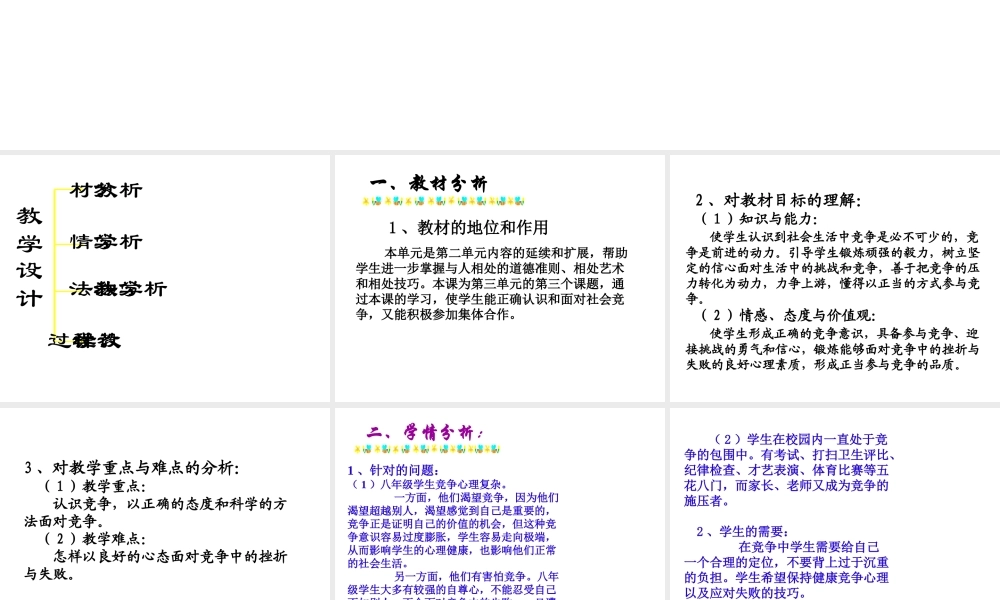Click the line (2)情感、态度与价值观:
Image resolution: width=1000 pixels, height=600 pixels.
[788, 315]
